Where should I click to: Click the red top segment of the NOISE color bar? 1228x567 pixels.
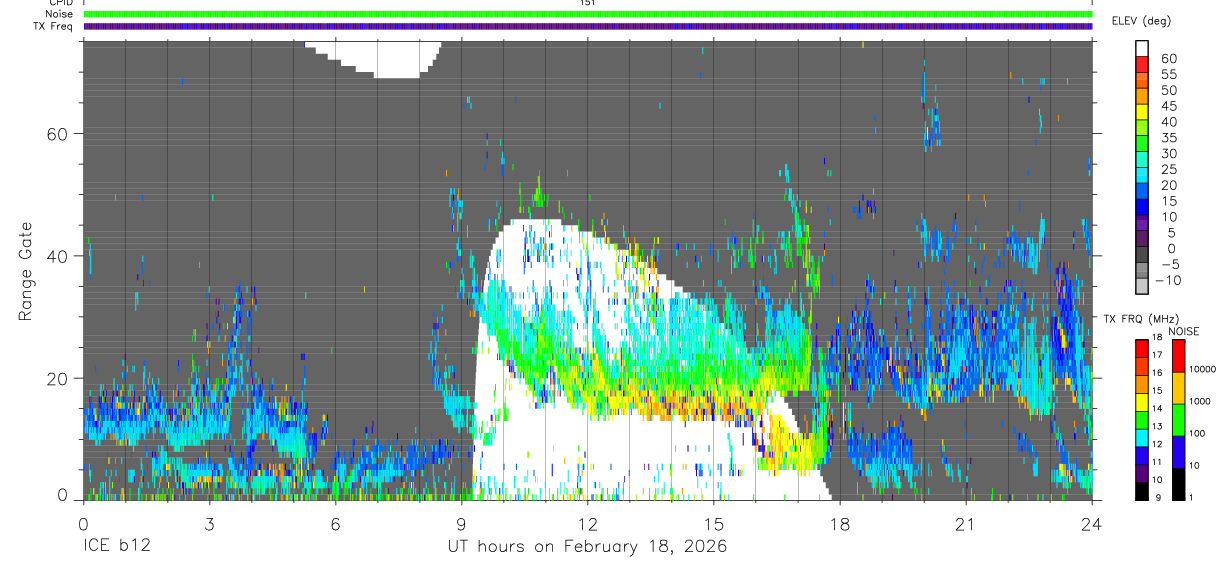coord(1178,356)
